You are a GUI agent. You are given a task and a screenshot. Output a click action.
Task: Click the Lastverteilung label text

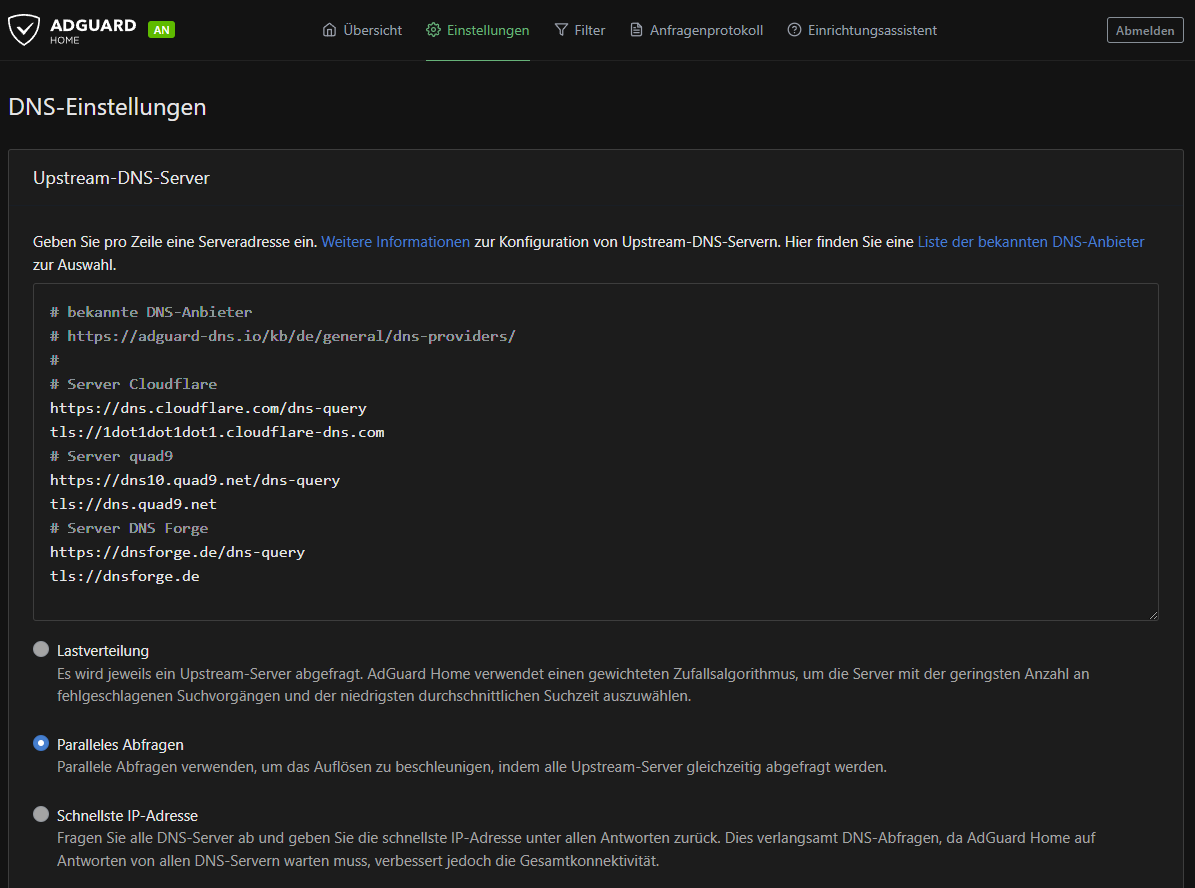click(x=103, y=651)
